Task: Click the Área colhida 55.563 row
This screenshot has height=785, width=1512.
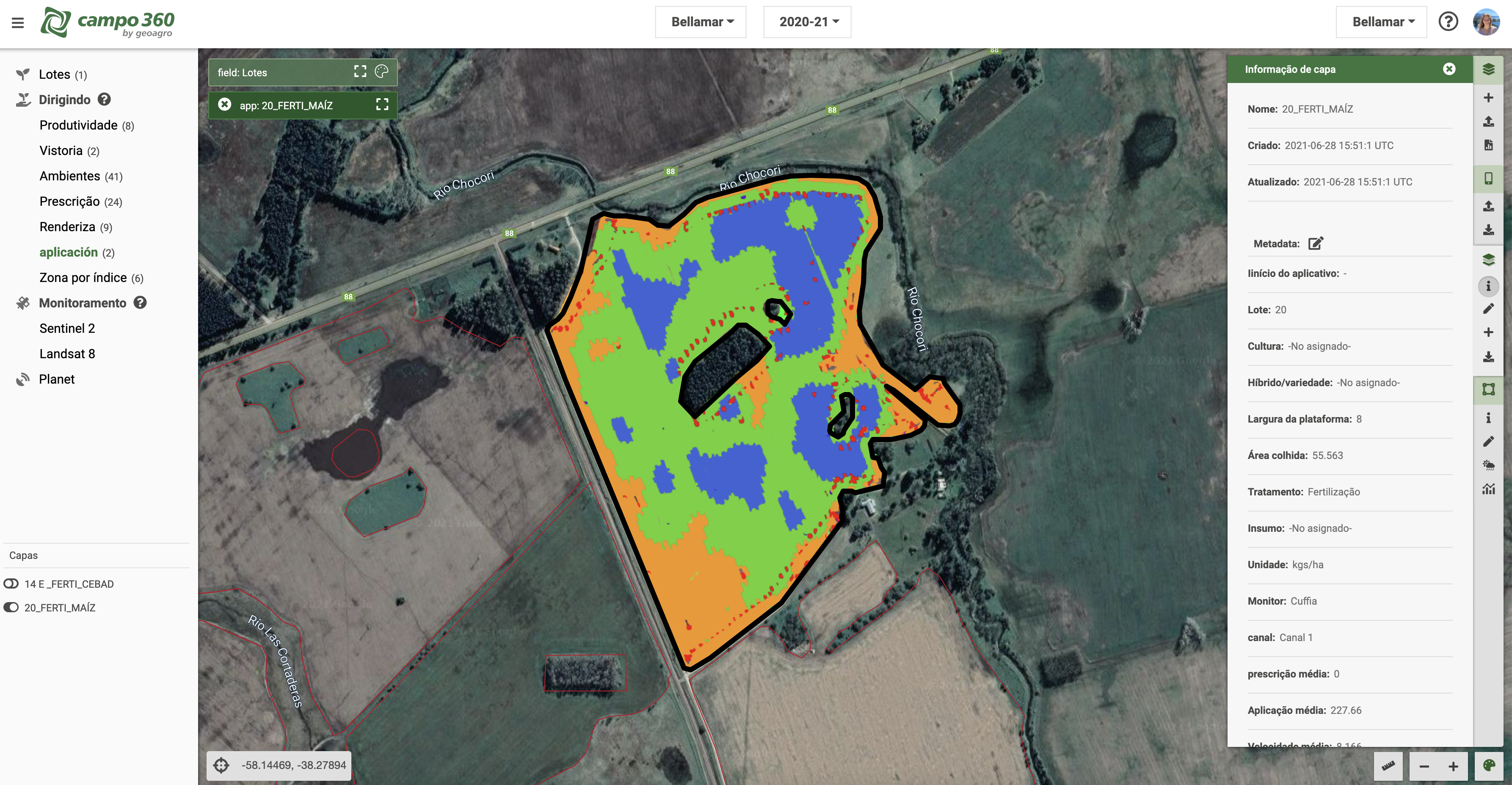Action: (1350, 455)
